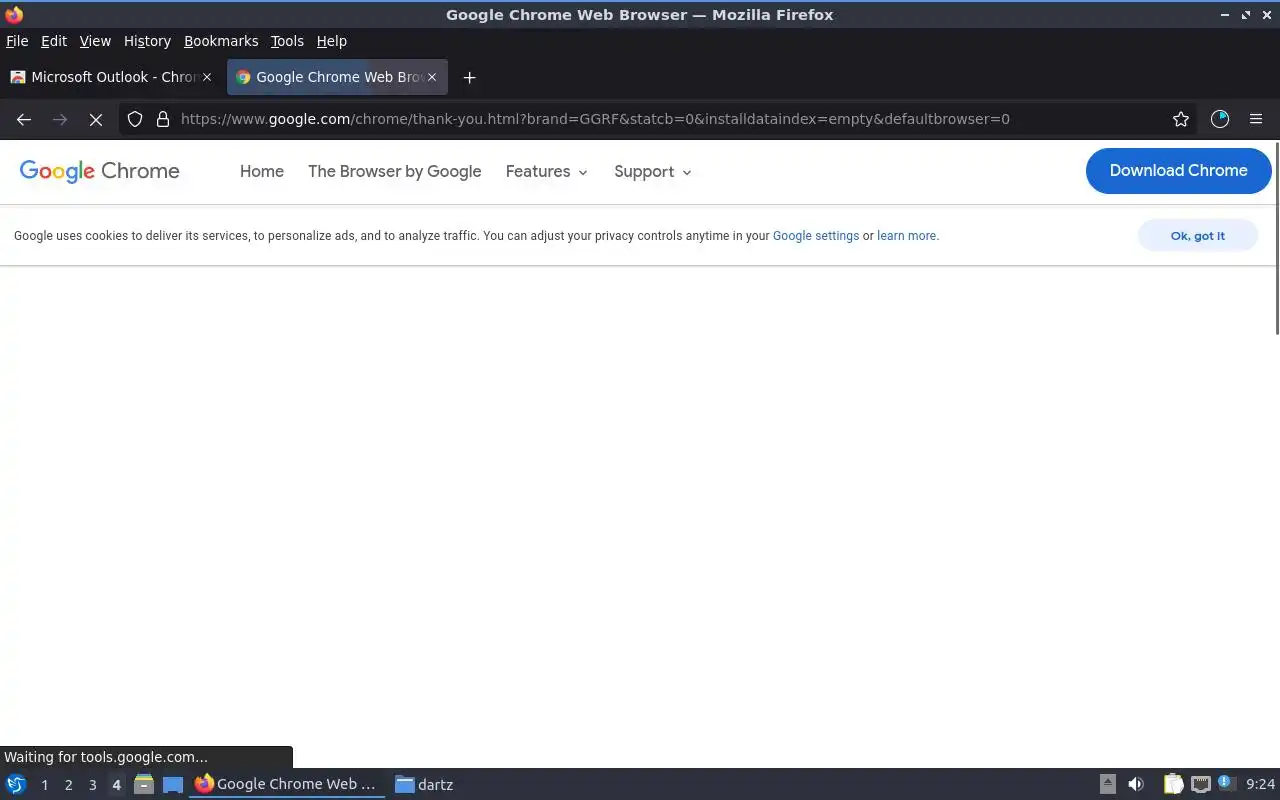The width and height of the screenshot is (1280, 800).
Task: Expand the Features dropdown
Action: pos(547,171)
